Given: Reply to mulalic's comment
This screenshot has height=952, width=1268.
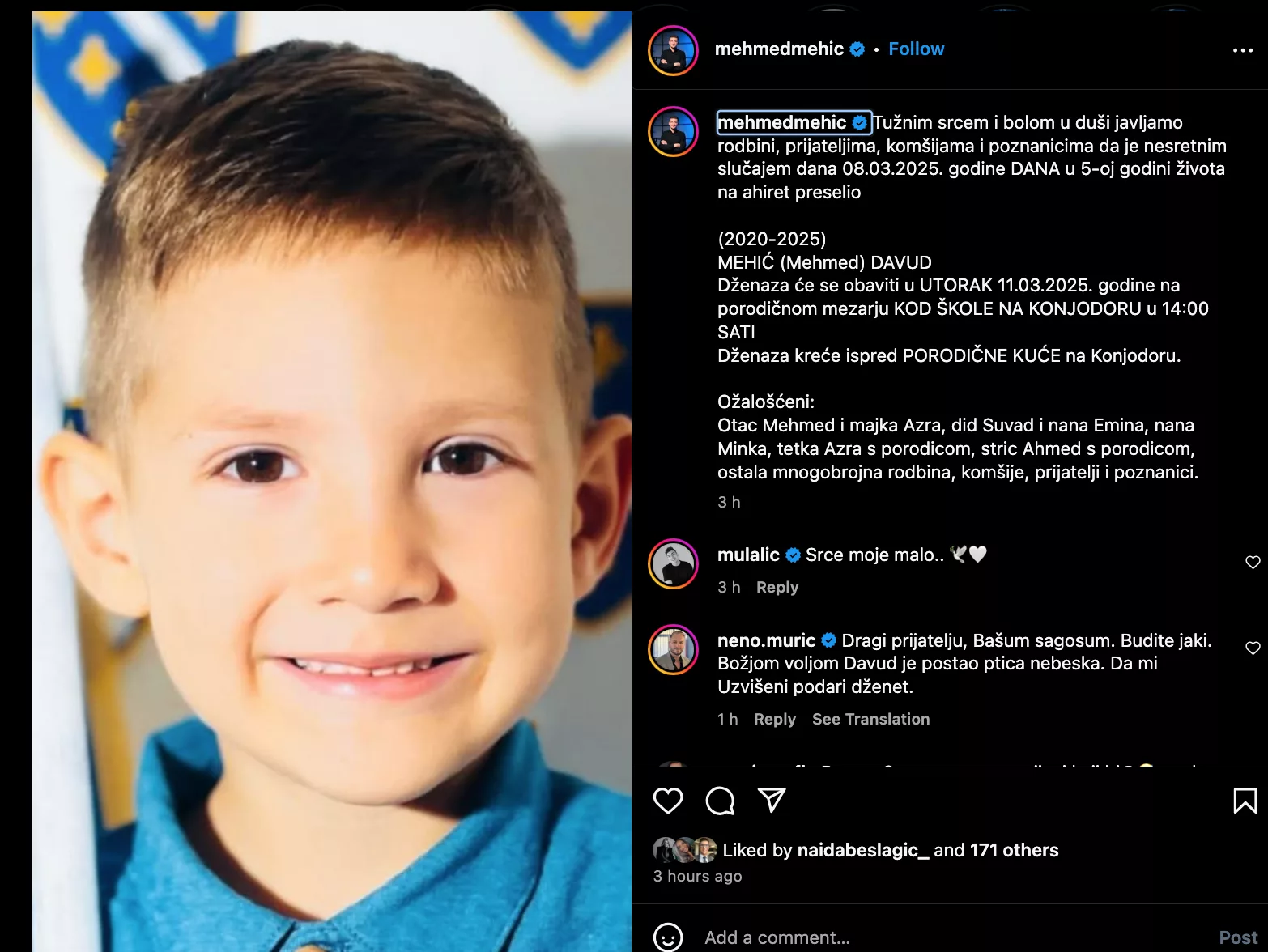Looking at the screenshot, I should point(777,587).
